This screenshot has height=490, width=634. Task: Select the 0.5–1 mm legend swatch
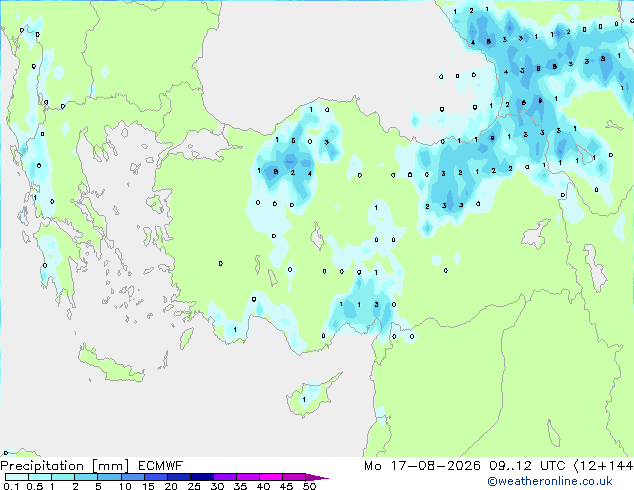(x=40, y=477)
